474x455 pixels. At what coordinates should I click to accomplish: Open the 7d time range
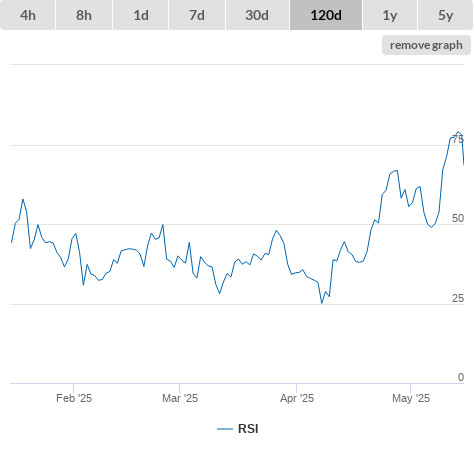[197, 15]
